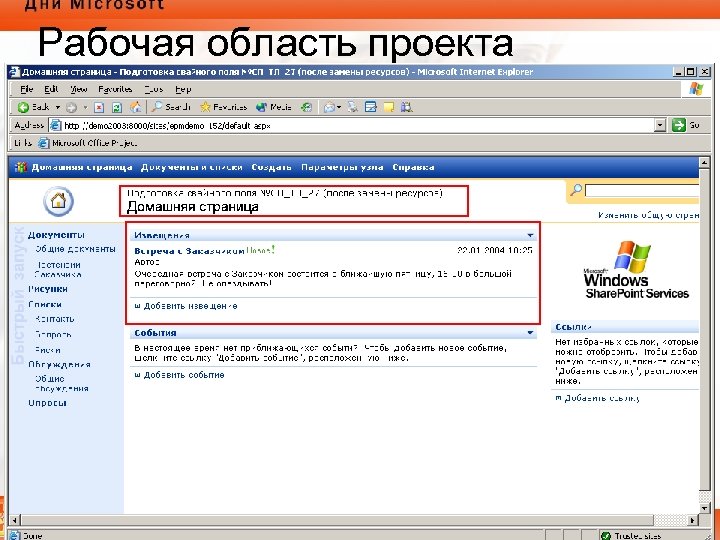Open Рисунки in quick launch
This screenshot has width=720, height=540.
(48, 289)
